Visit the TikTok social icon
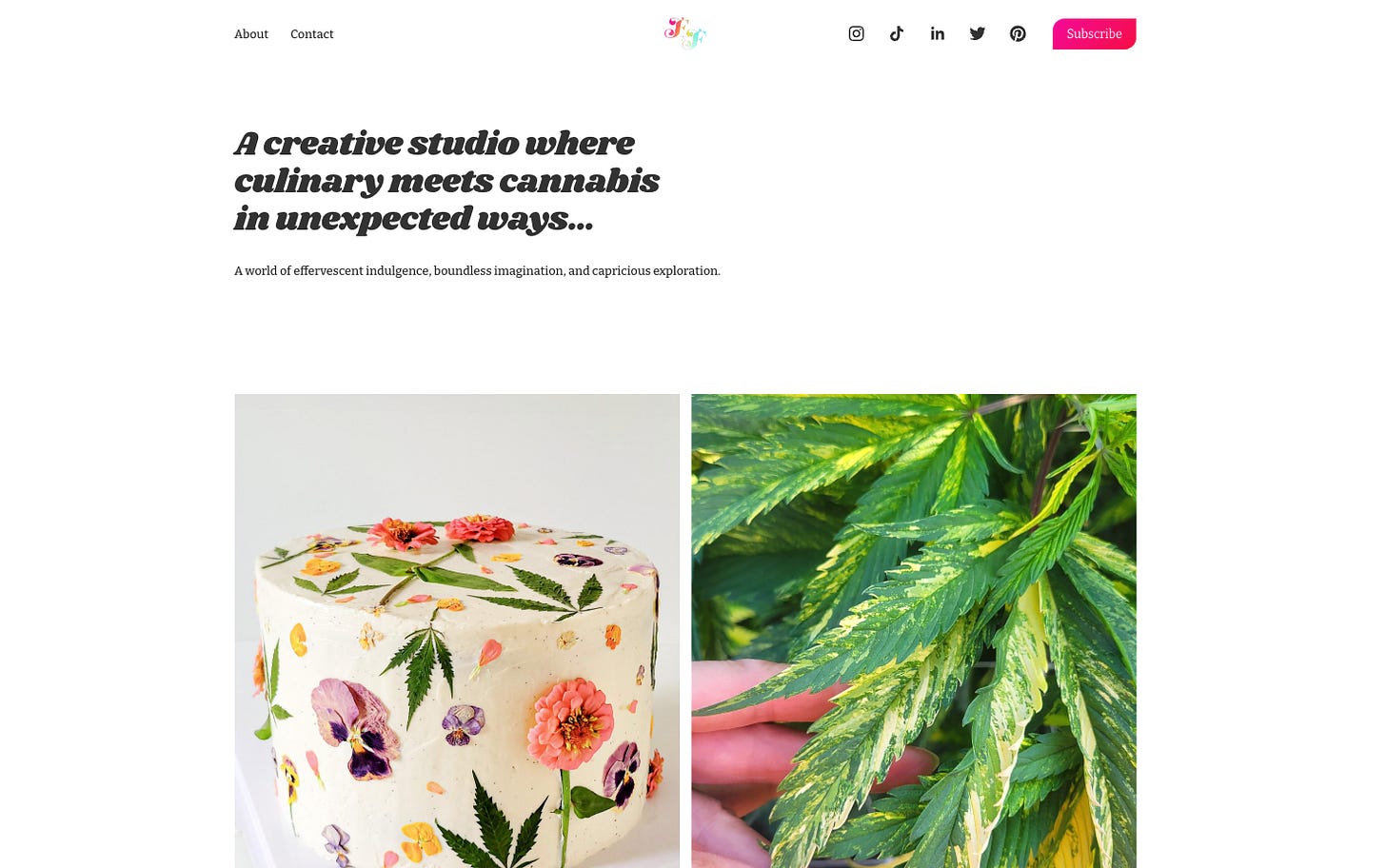The height and width of the screenshot is (868, 1386). 897,33
